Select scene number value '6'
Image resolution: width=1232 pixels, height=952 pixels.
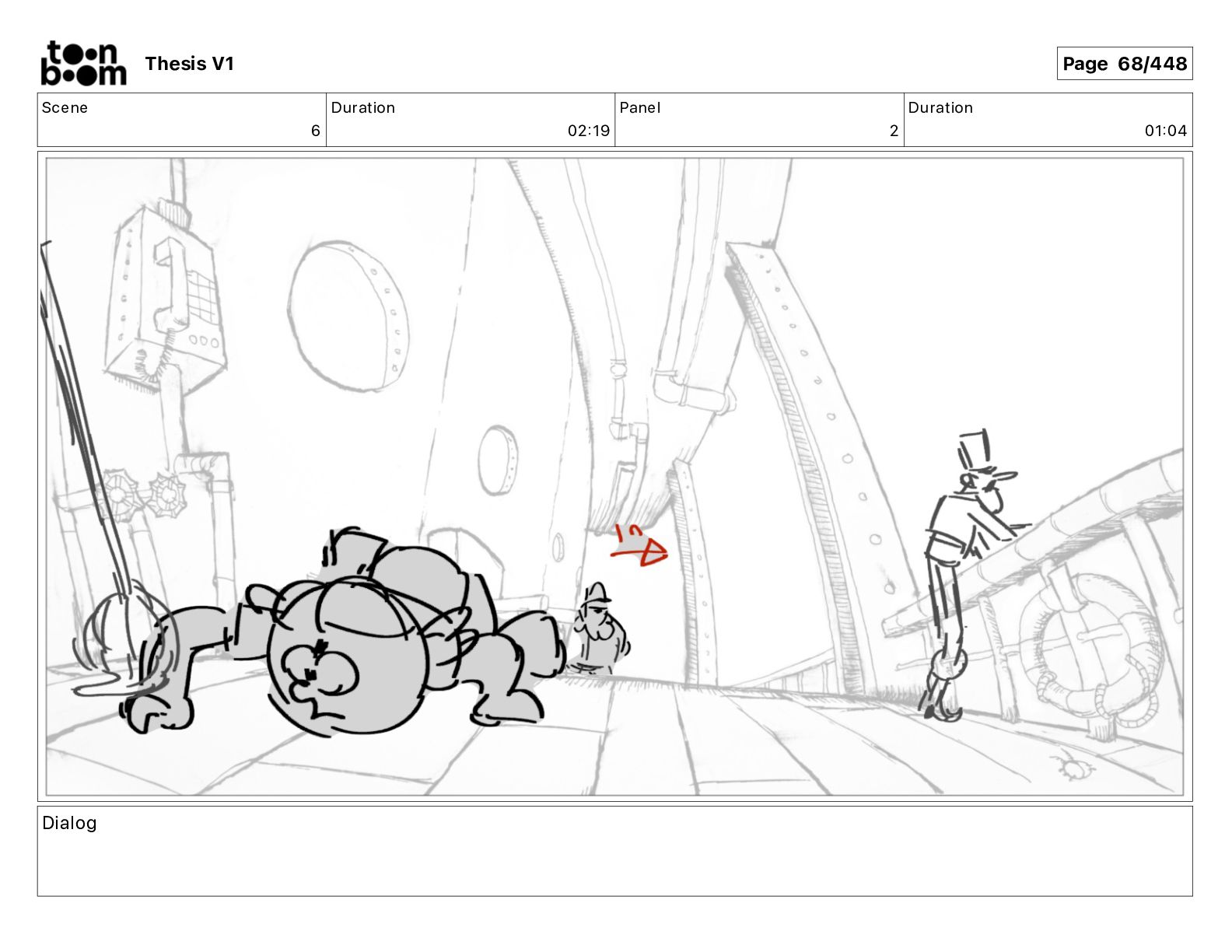tap(315, 131)
